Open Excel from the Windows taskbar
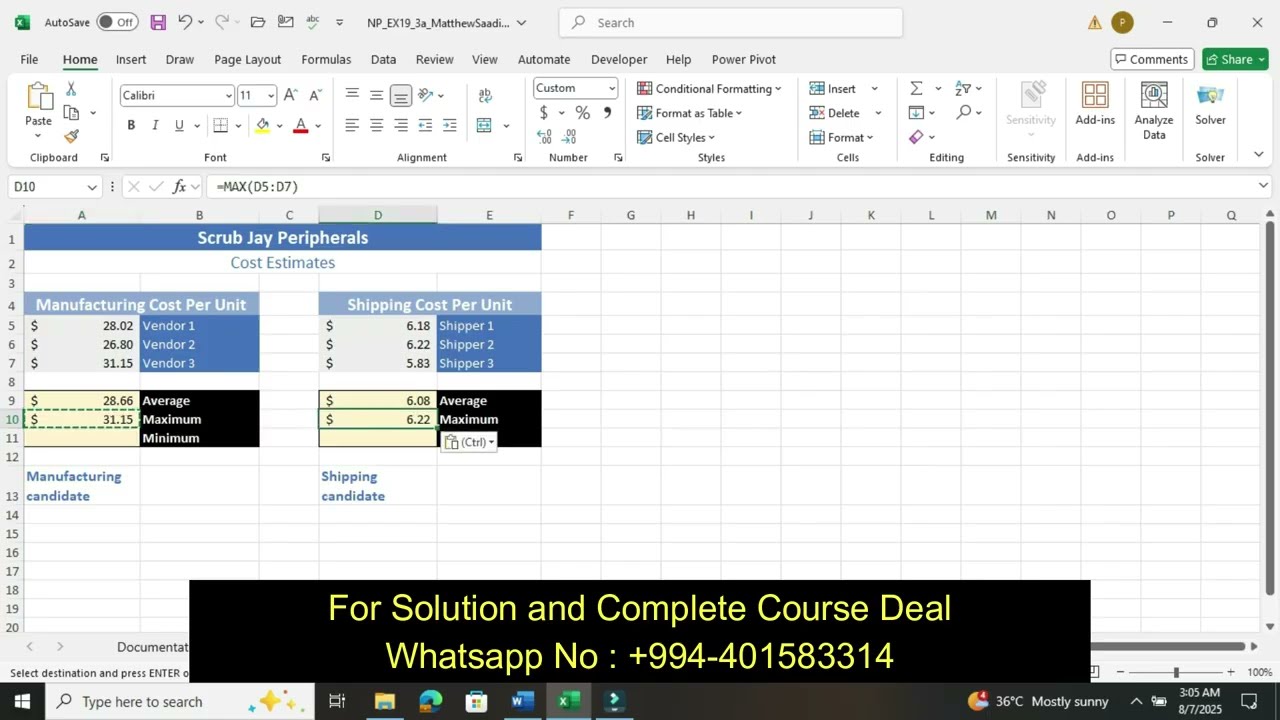Viewport: 1280px width, 720px height. click(568, 701)
